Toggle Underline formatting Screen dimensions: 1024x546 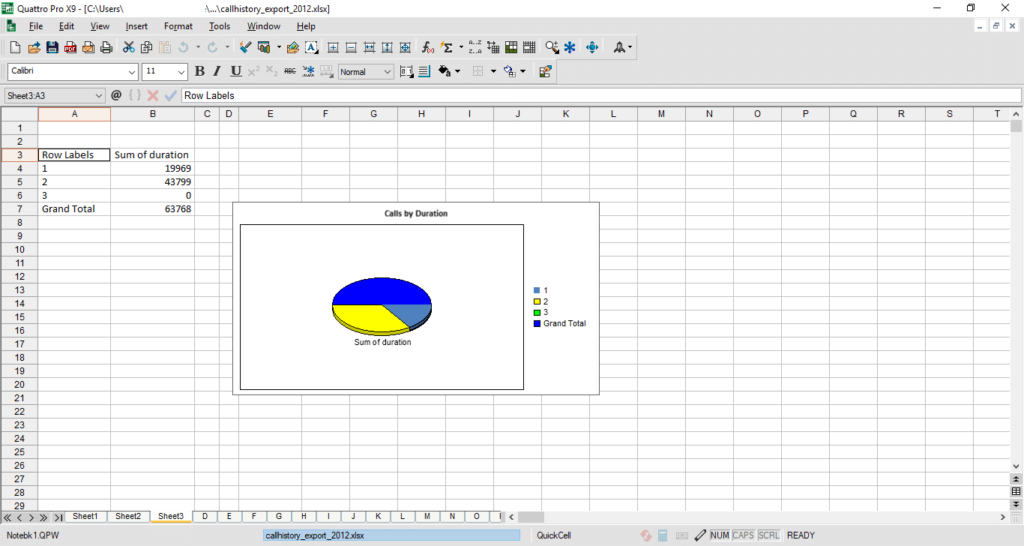point(236,71)
